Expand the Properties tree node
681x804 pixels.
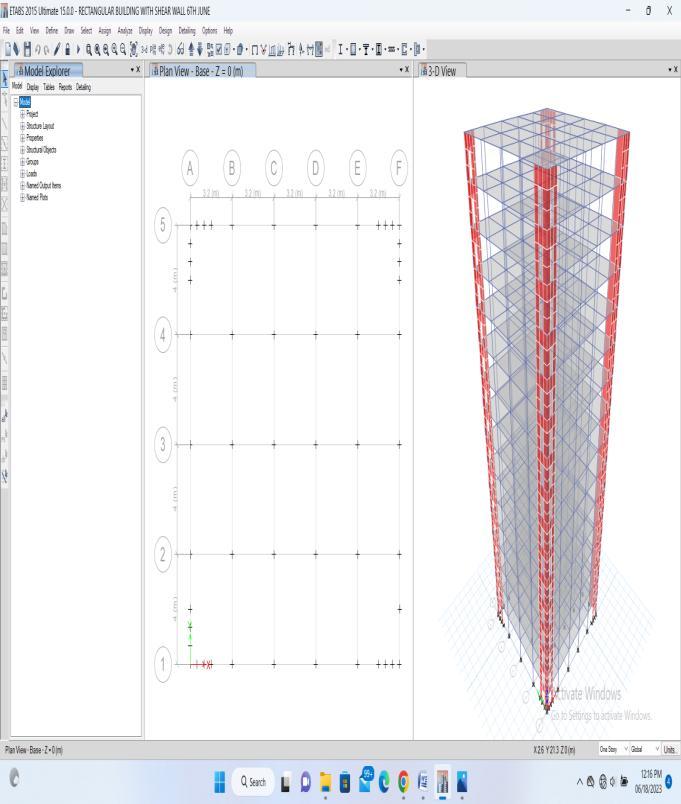point(22,138)
